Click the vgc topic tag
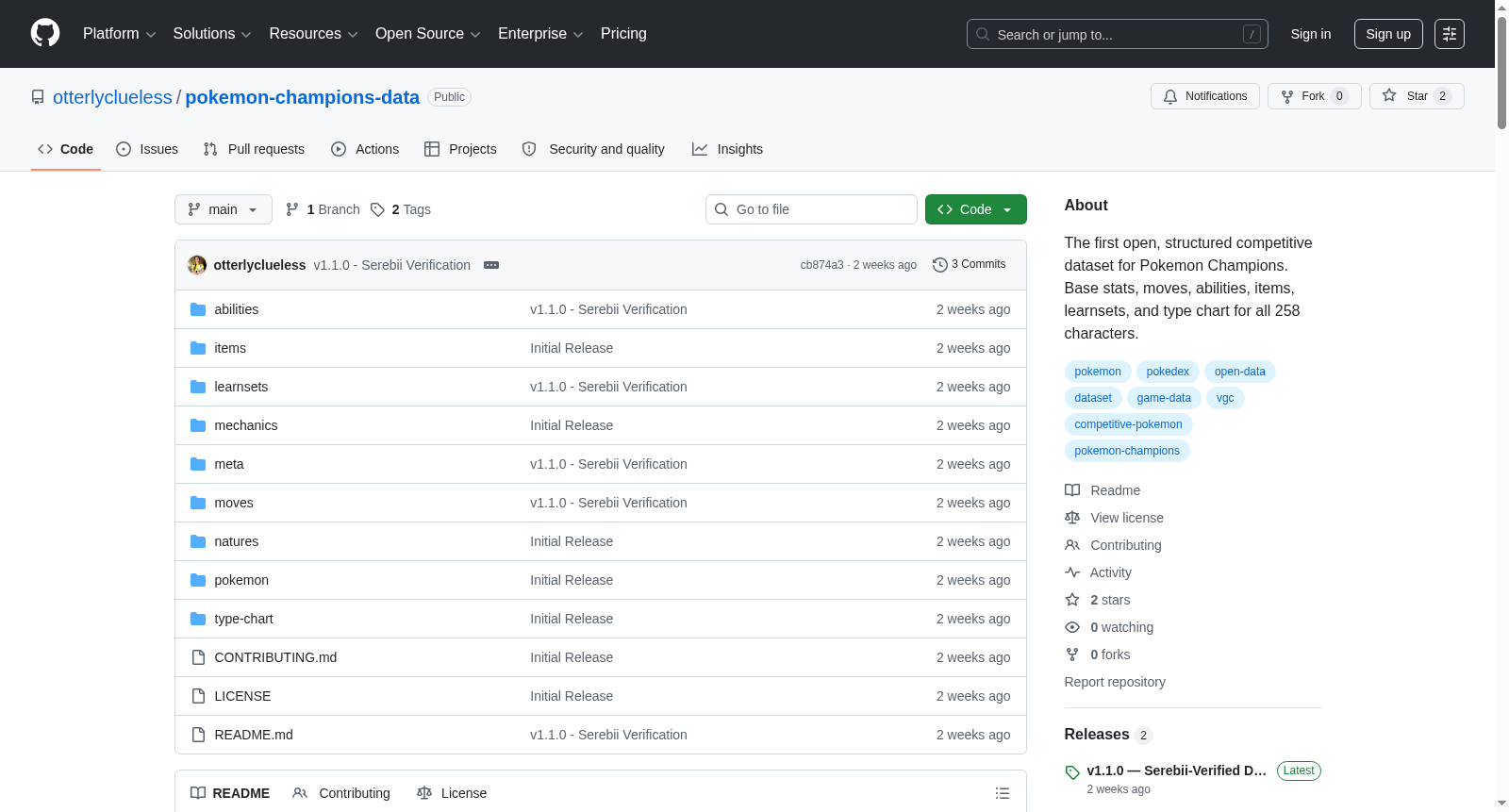1509x812 pixels. 1225,398
